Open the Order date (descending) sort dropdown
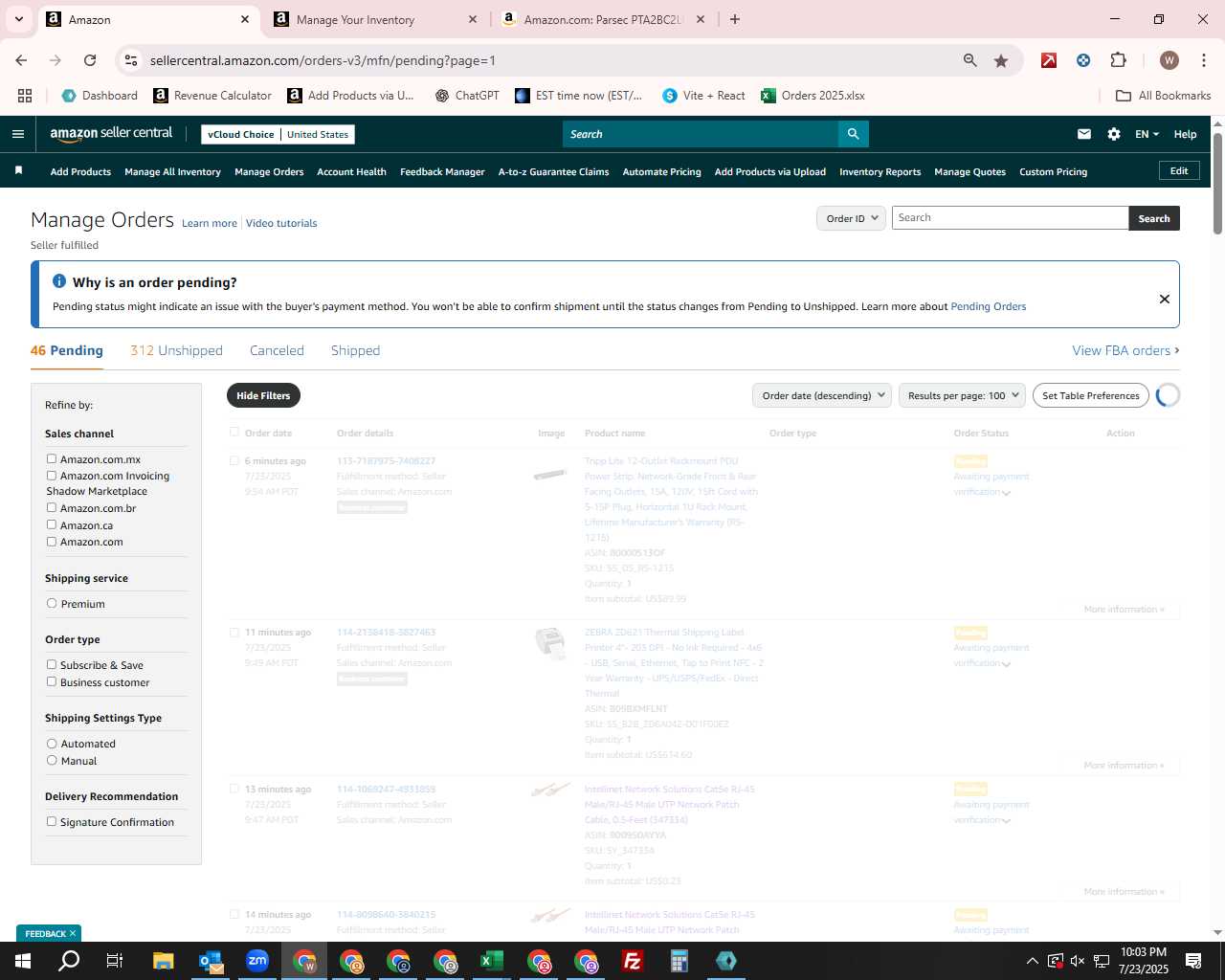This screenshot has height=980, width=1225. tap(822, 395)
